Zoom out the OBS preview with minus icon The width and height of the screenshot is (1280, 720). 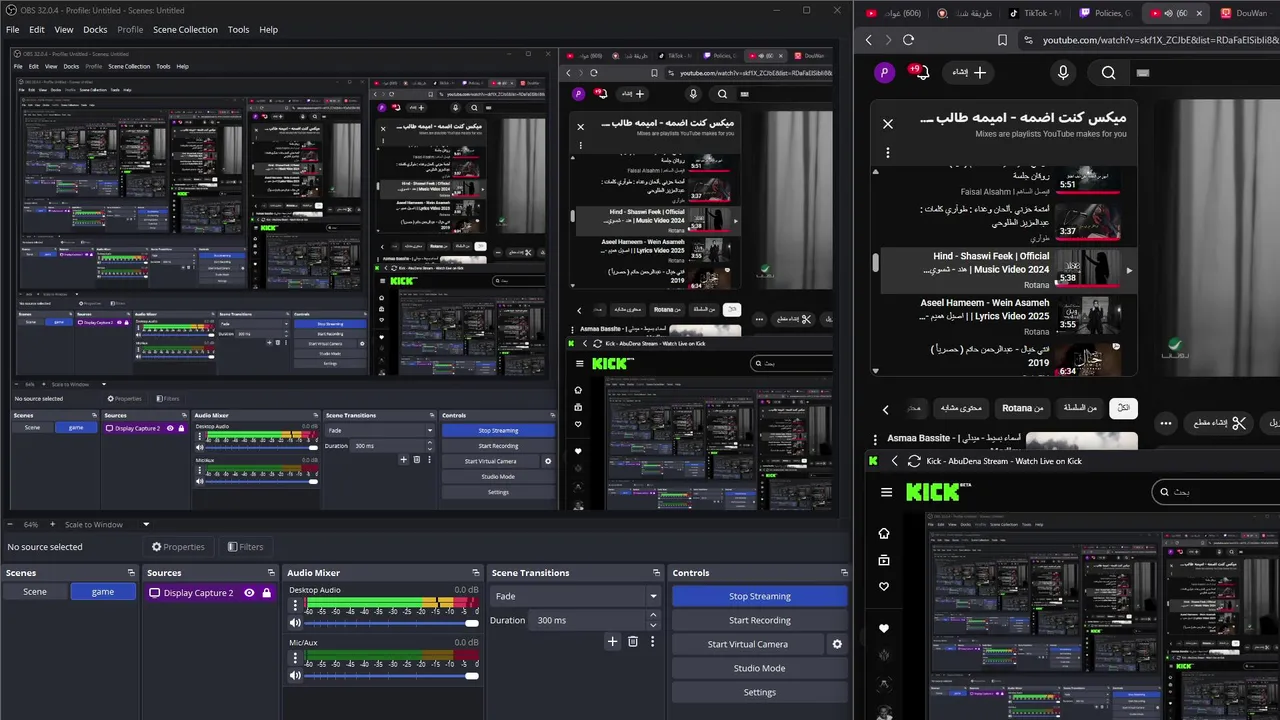[10, 524]
